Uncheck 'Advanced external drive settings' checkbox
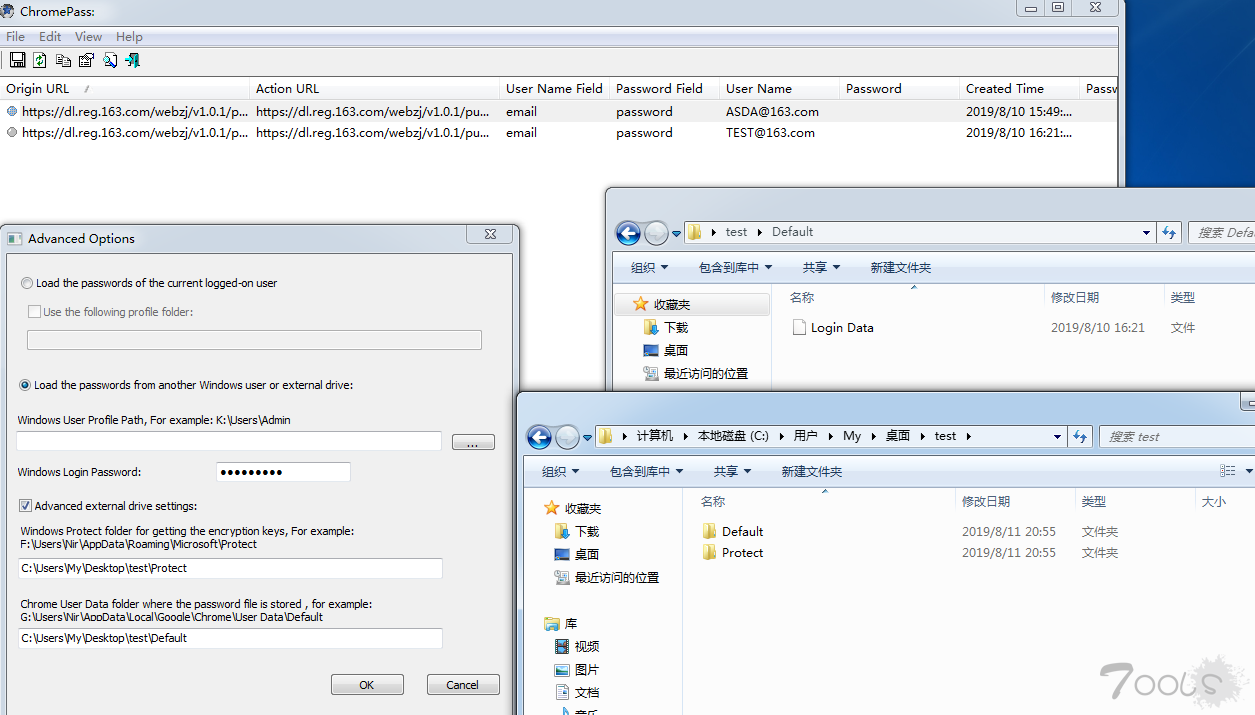1255x715 pixels. (26, 506)
